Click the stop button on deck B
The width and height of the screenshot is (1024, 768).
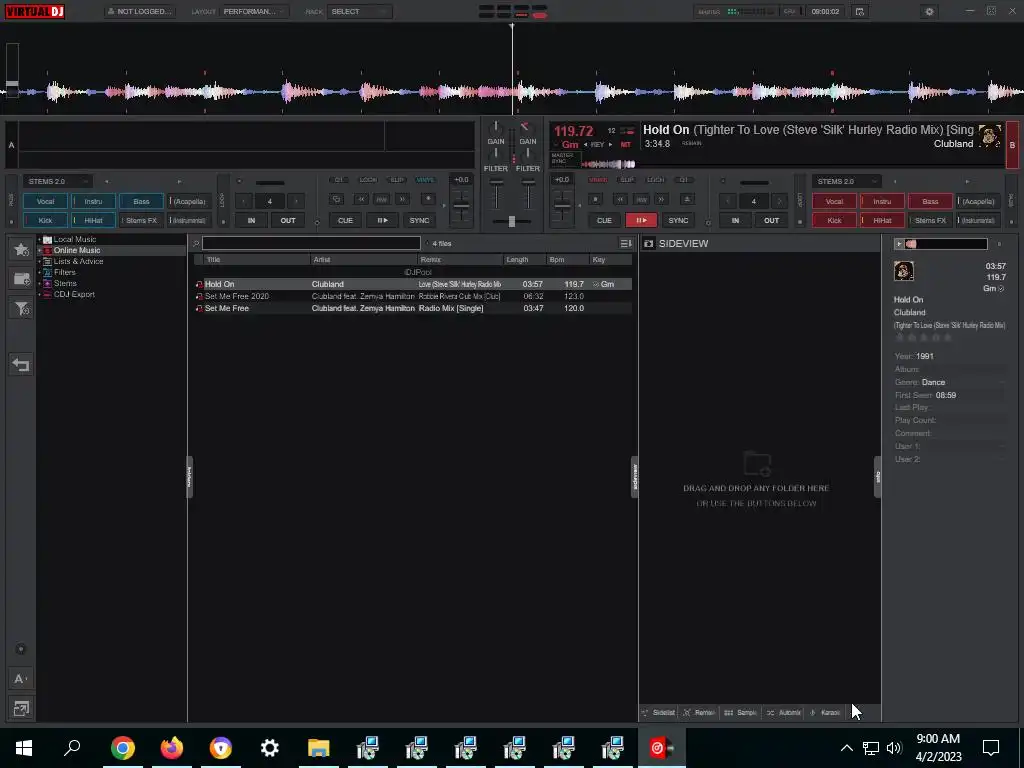pos(595,199)
